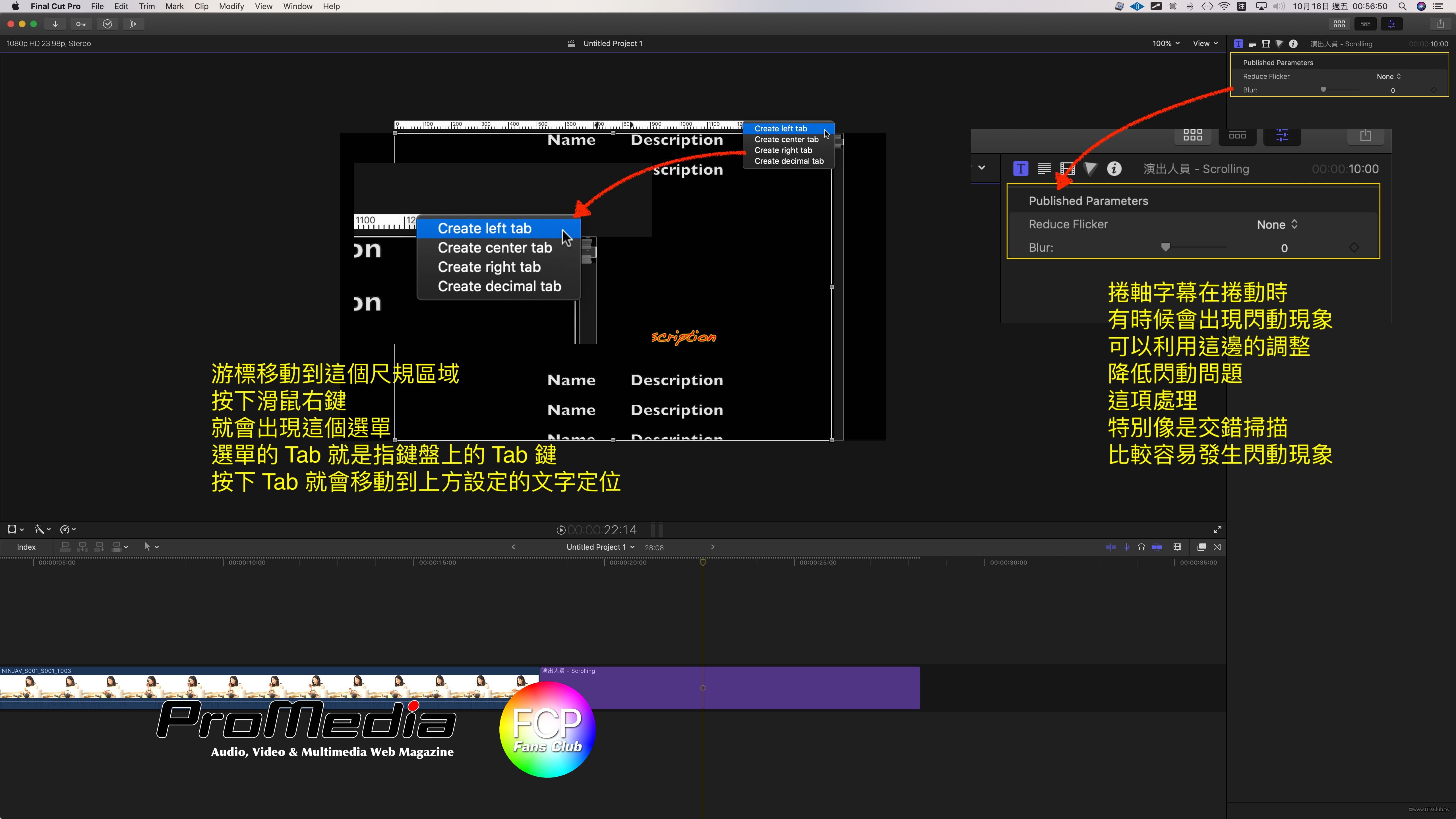
Task: Open the Text inspector T icon
Action: pos(1238,44)
